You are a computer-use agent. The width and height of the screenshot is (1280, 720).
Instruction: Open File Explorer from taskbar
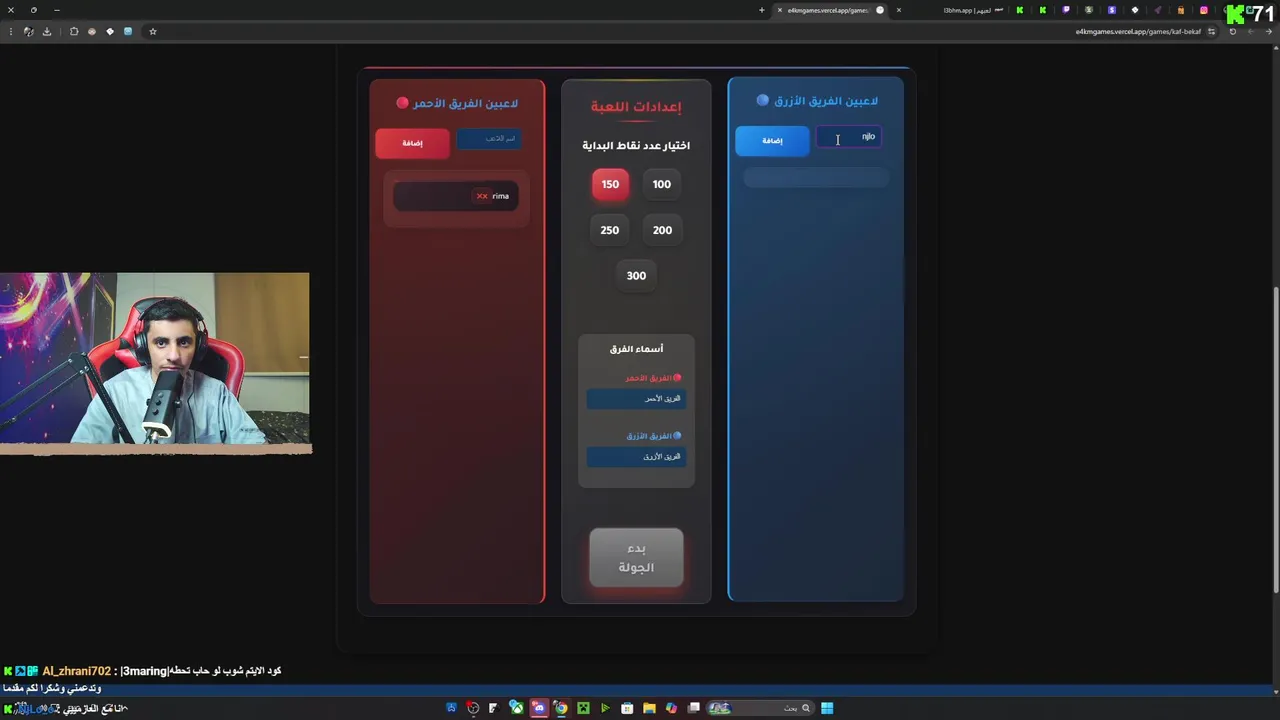(649, 708)
